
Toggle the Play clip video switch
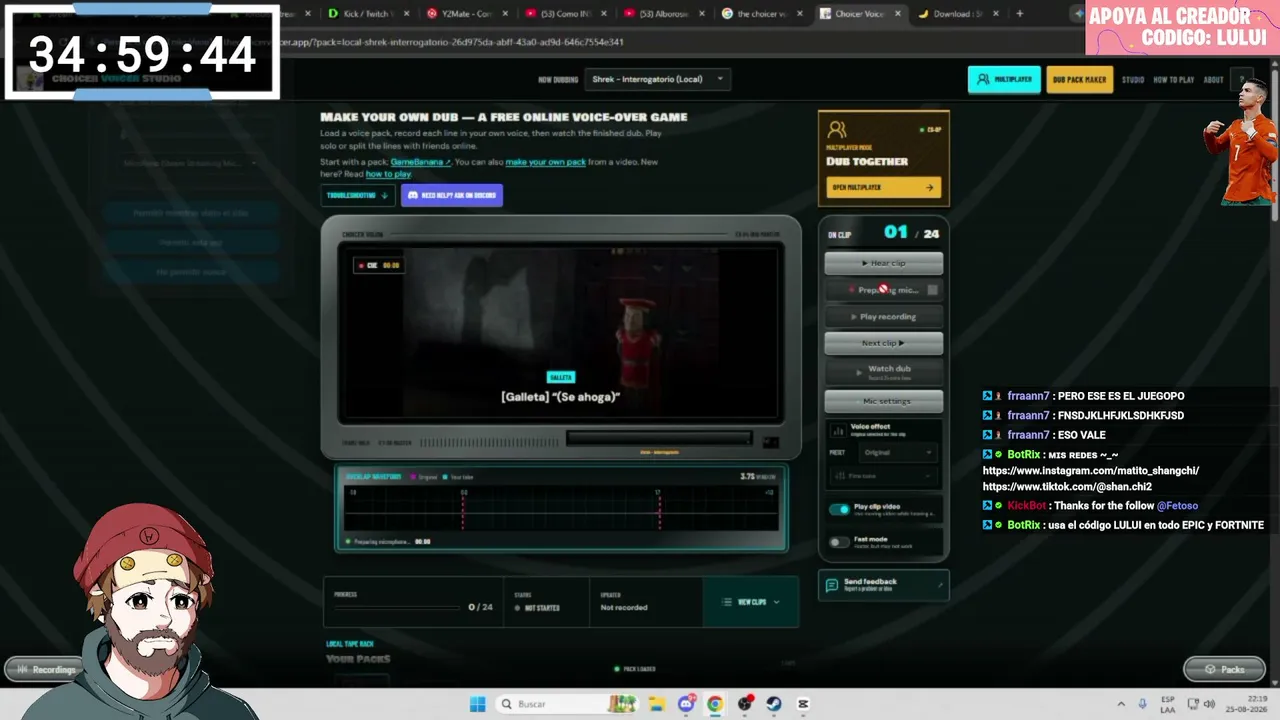pos(839,509)
